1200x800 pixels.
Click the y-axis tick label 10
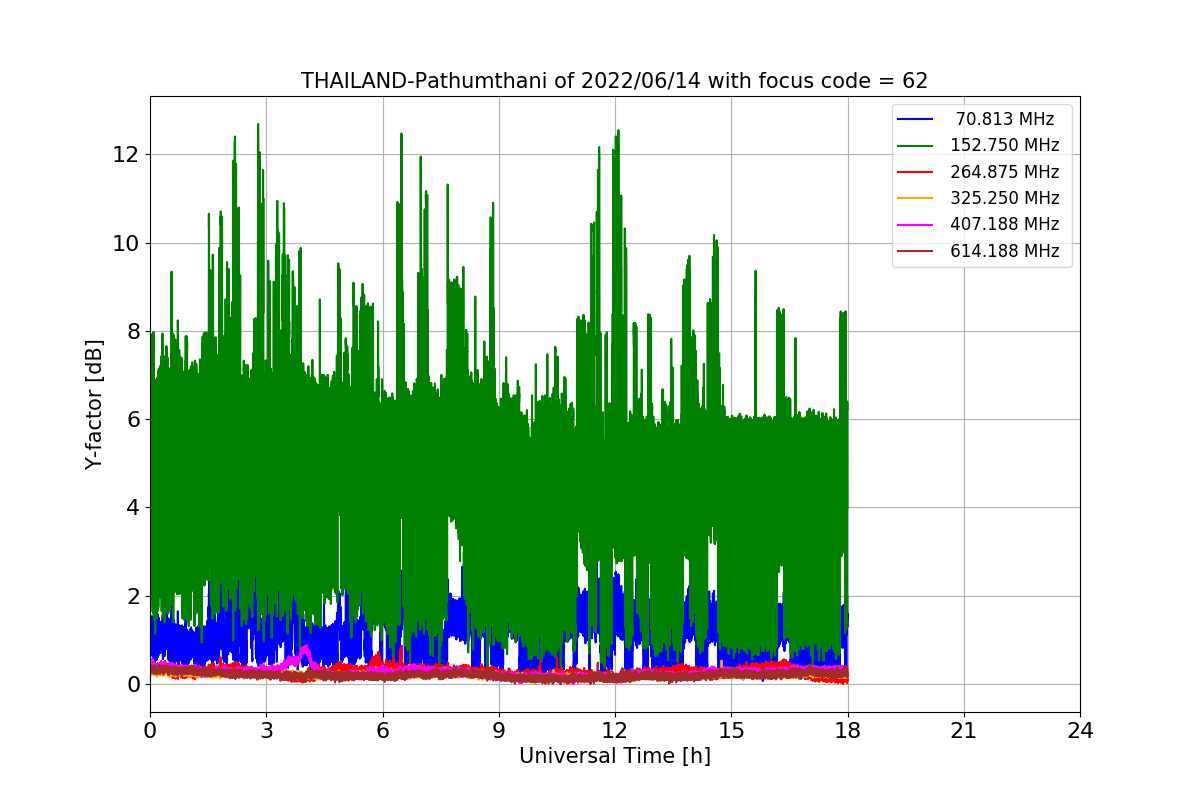[126, 243]
